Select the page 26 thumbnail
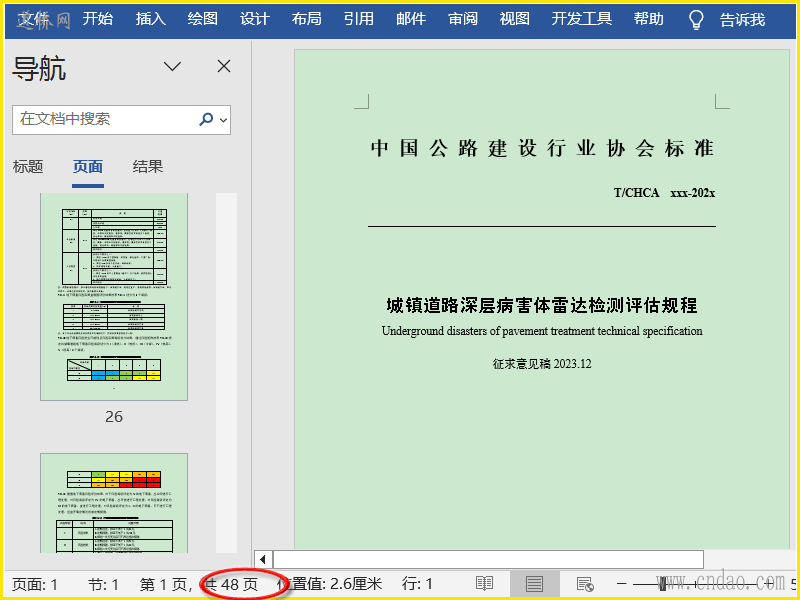Viewport: 800px width, 600px height. point(114,297)
